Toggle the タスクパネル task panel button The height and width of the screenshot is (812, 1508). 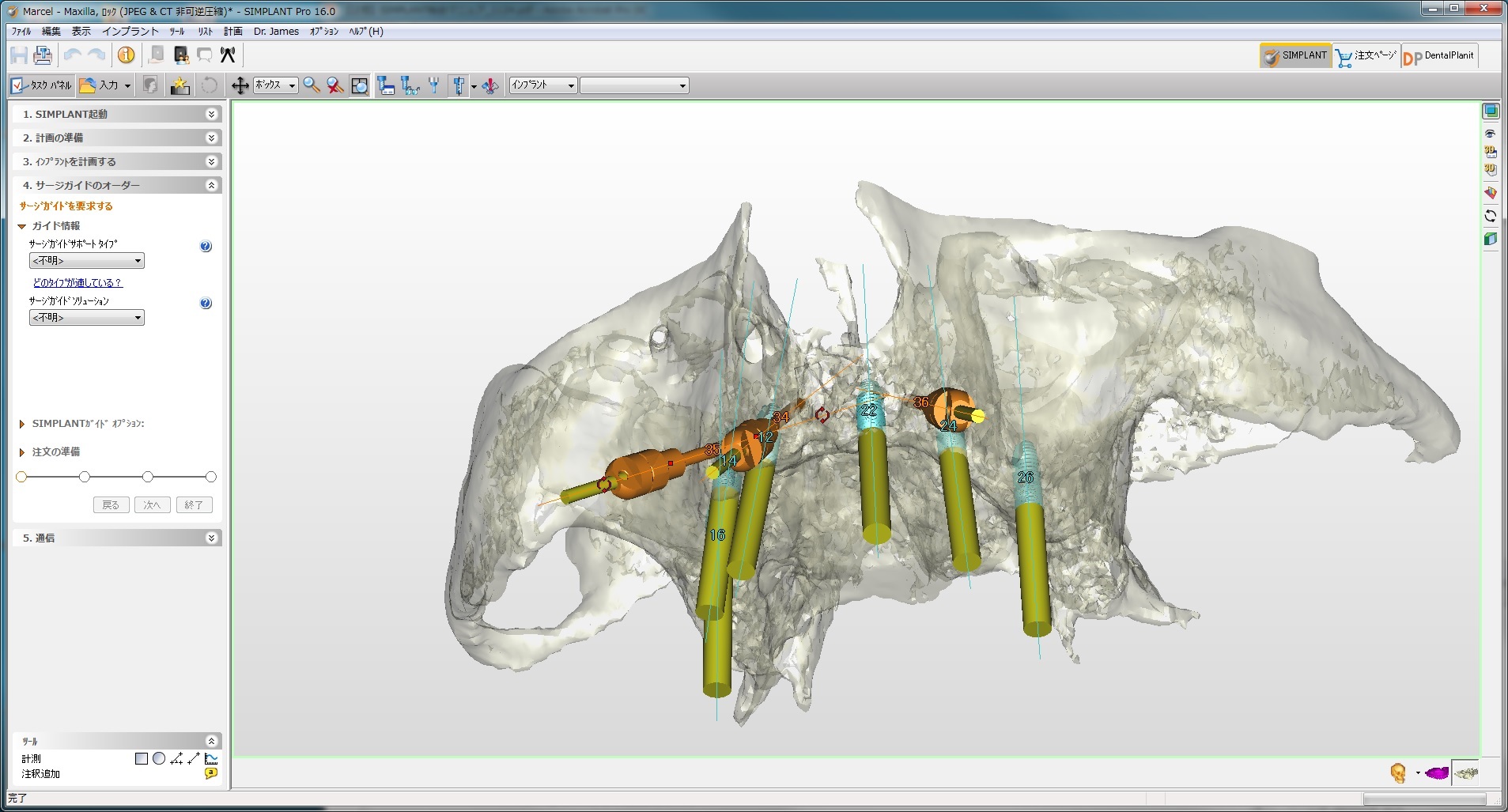point(41,85)
